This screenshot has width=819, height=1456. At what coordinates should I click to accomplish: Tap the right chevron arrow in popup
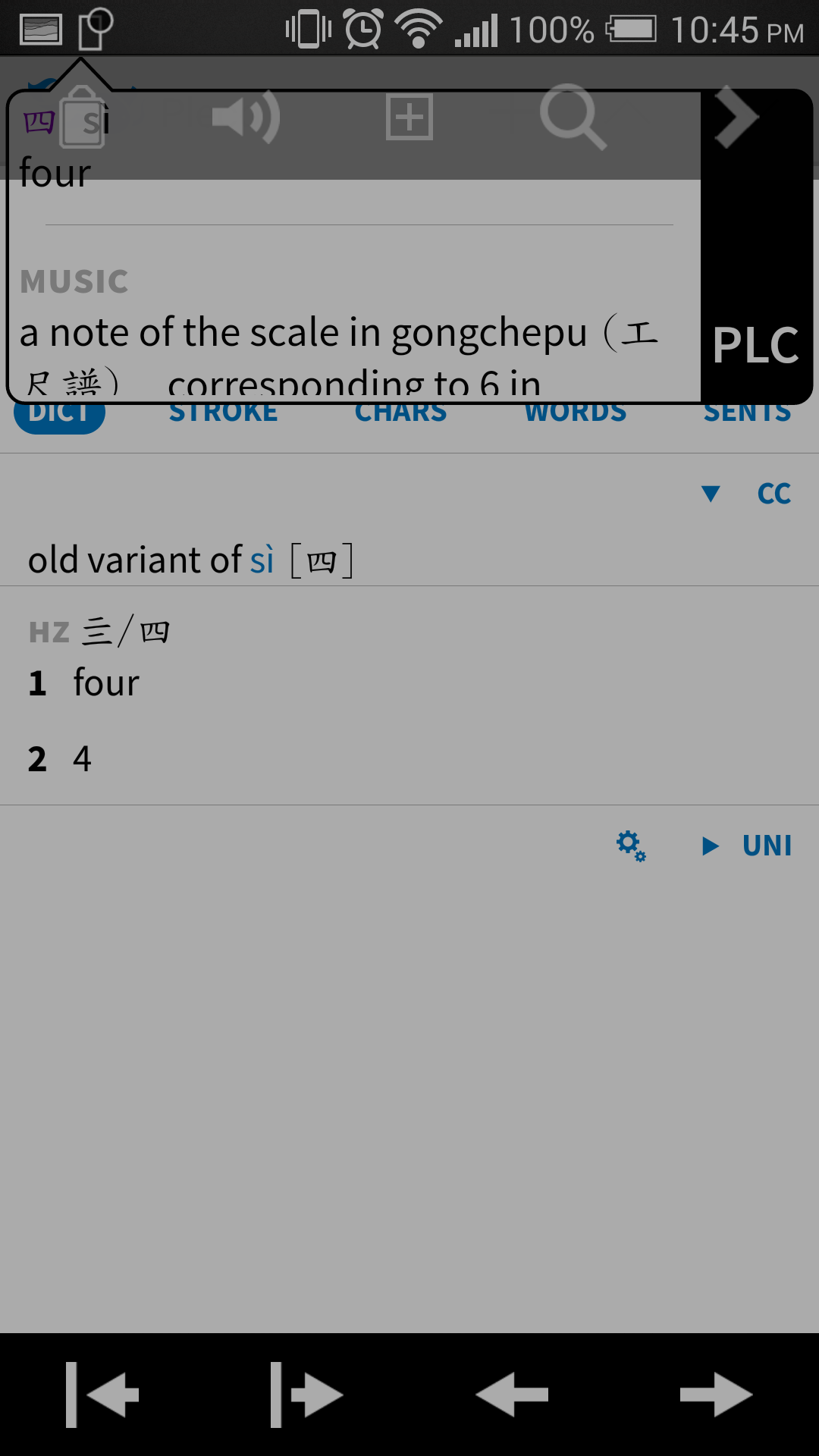click(x=735, y=117)
